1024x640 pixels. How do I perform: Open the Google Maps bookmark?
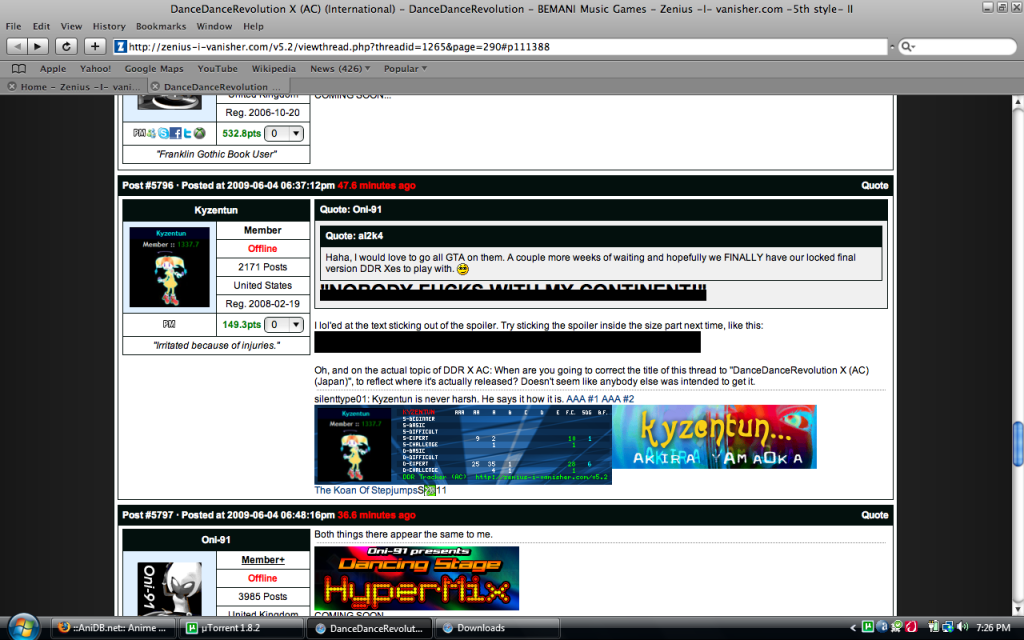[x=154, y=69]
